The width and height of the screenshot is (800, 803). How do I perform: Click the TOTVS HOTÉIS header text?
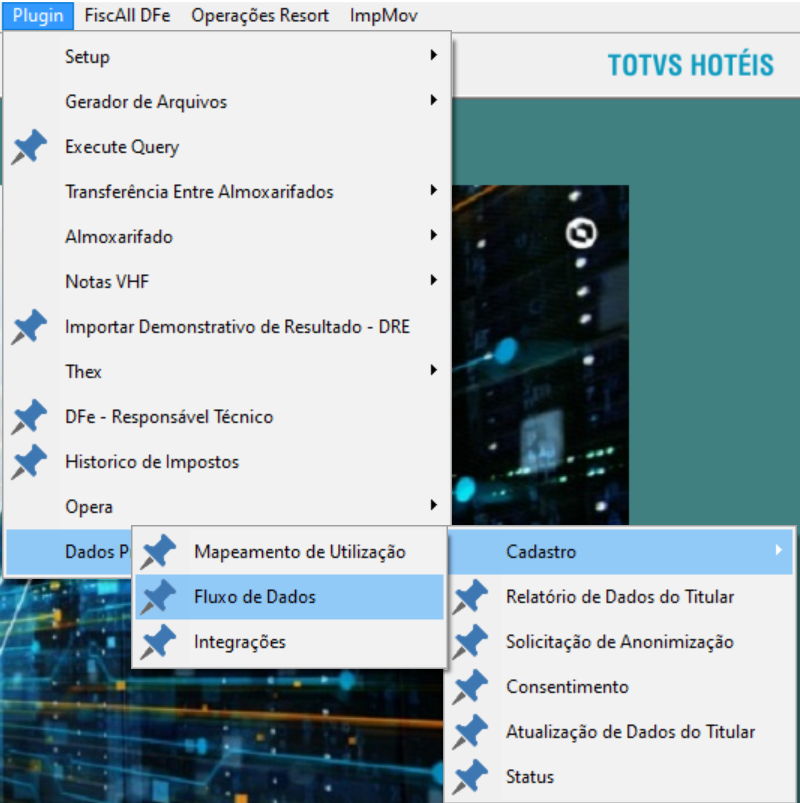click(691, 65)
